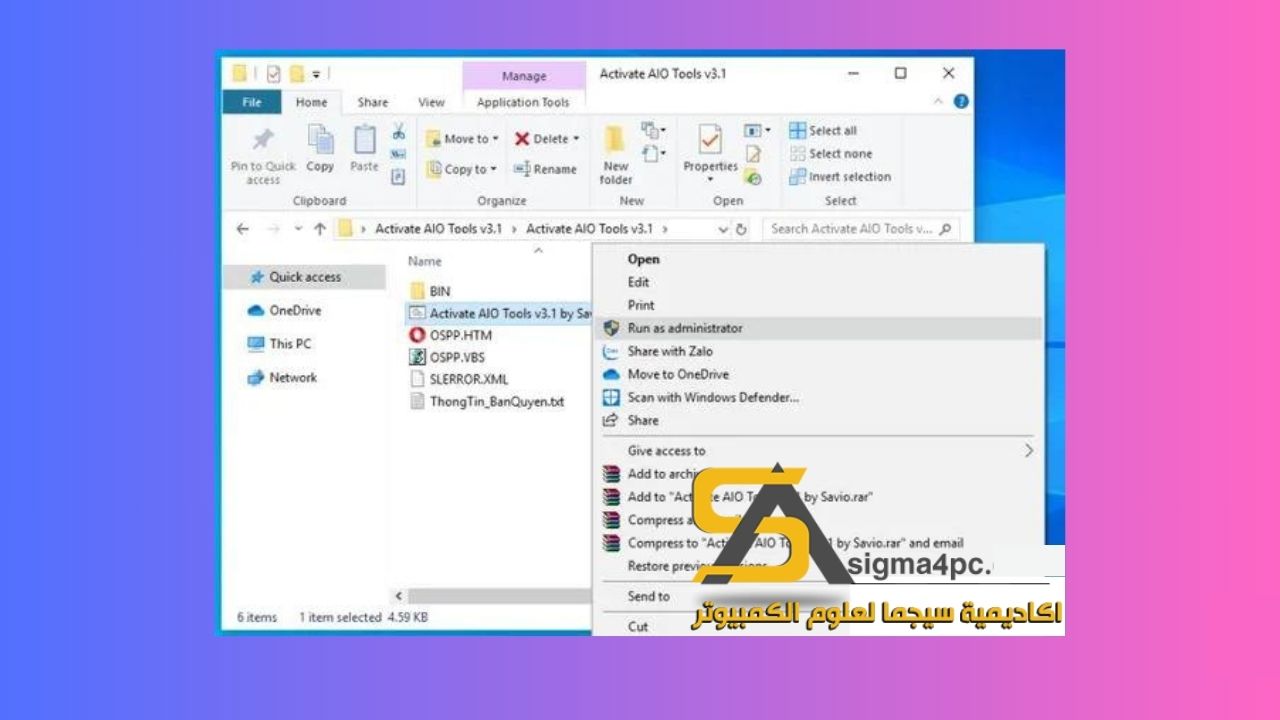Choose Open from context menu

pos(818,259)
